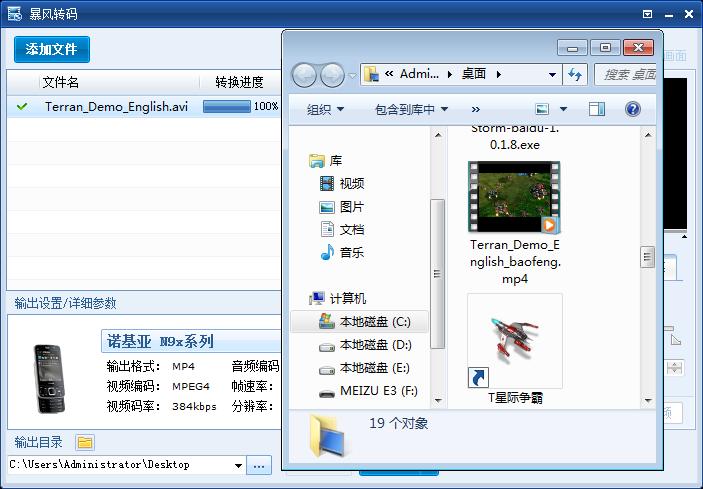This screenshot has height=489, width=703.
Task: Open the 组织 (Organize) menu
Action: [x=325, y=109]
